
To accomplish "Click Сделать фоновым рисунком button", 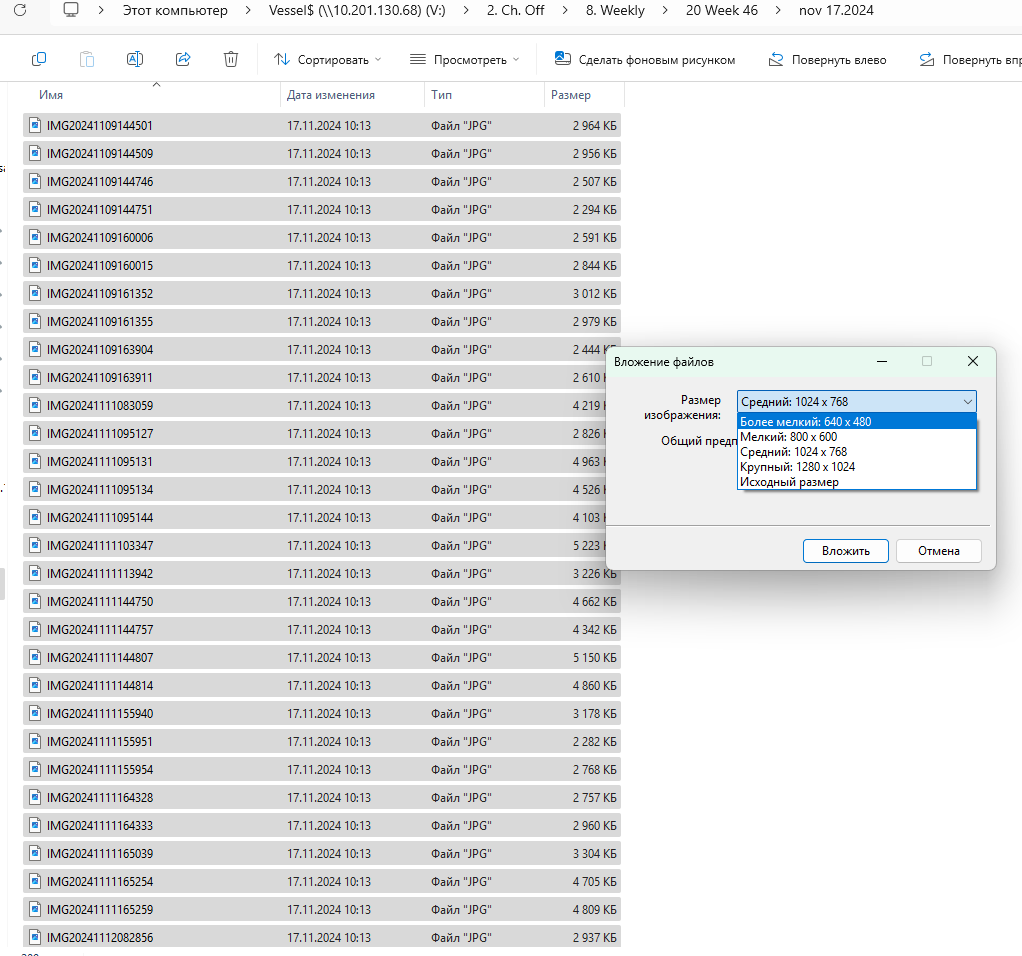I will (645, 59).
